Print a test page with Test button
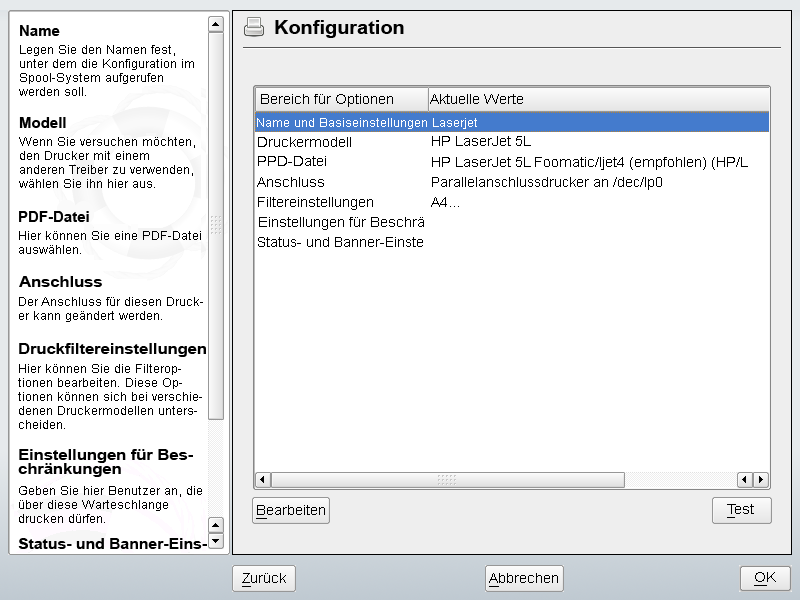This screenshot has width=800, height=600. pos(741,510)
